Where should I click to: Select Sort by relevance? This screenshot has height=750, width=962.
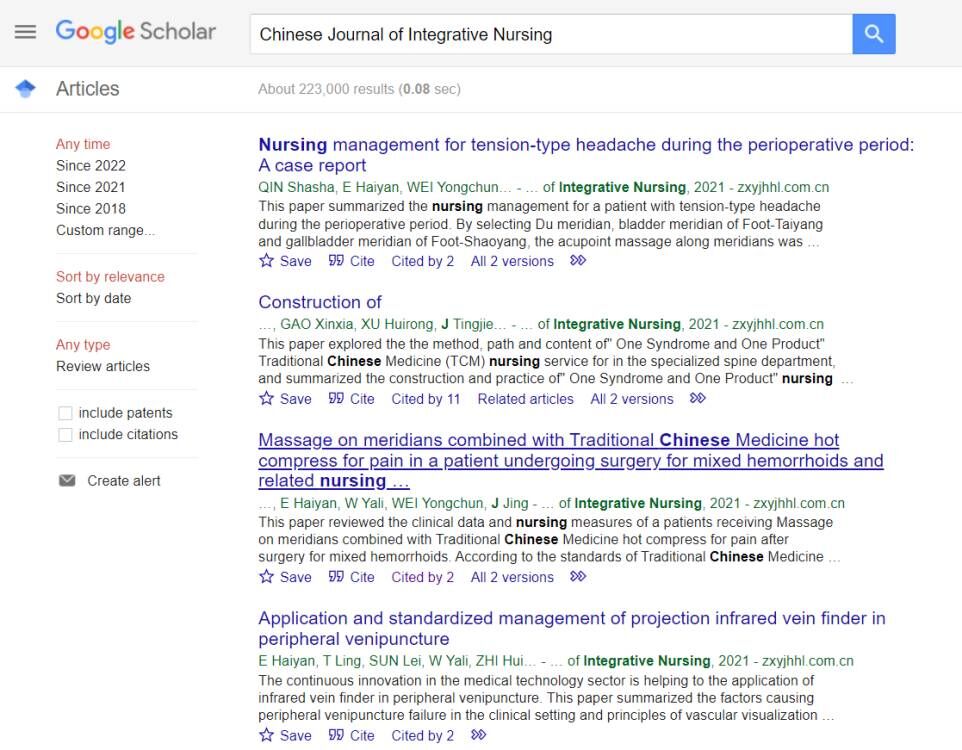(x=110, y=277)
